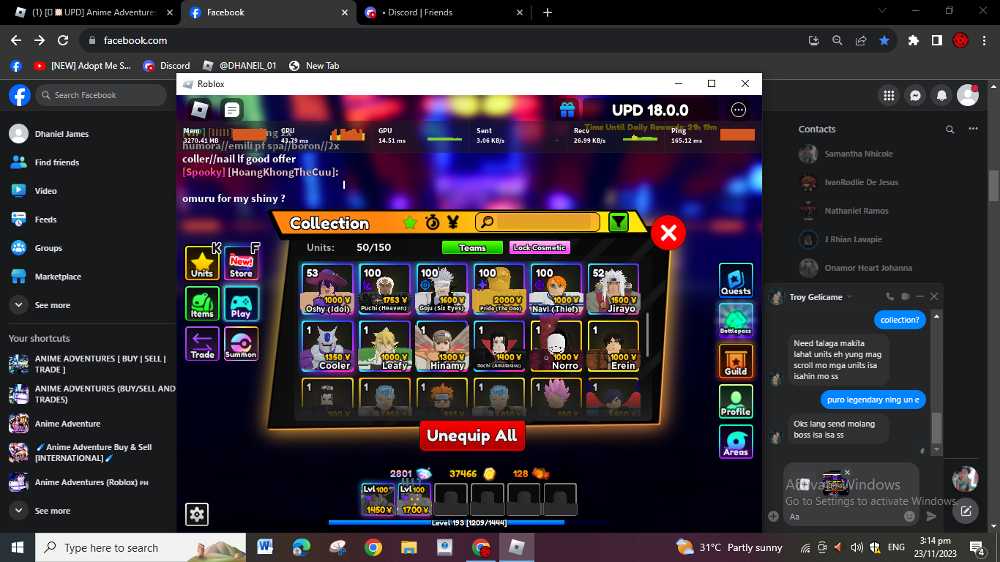Click the Facebook search box
This screenshot has width=1000, height=562.
coord(101,95)
